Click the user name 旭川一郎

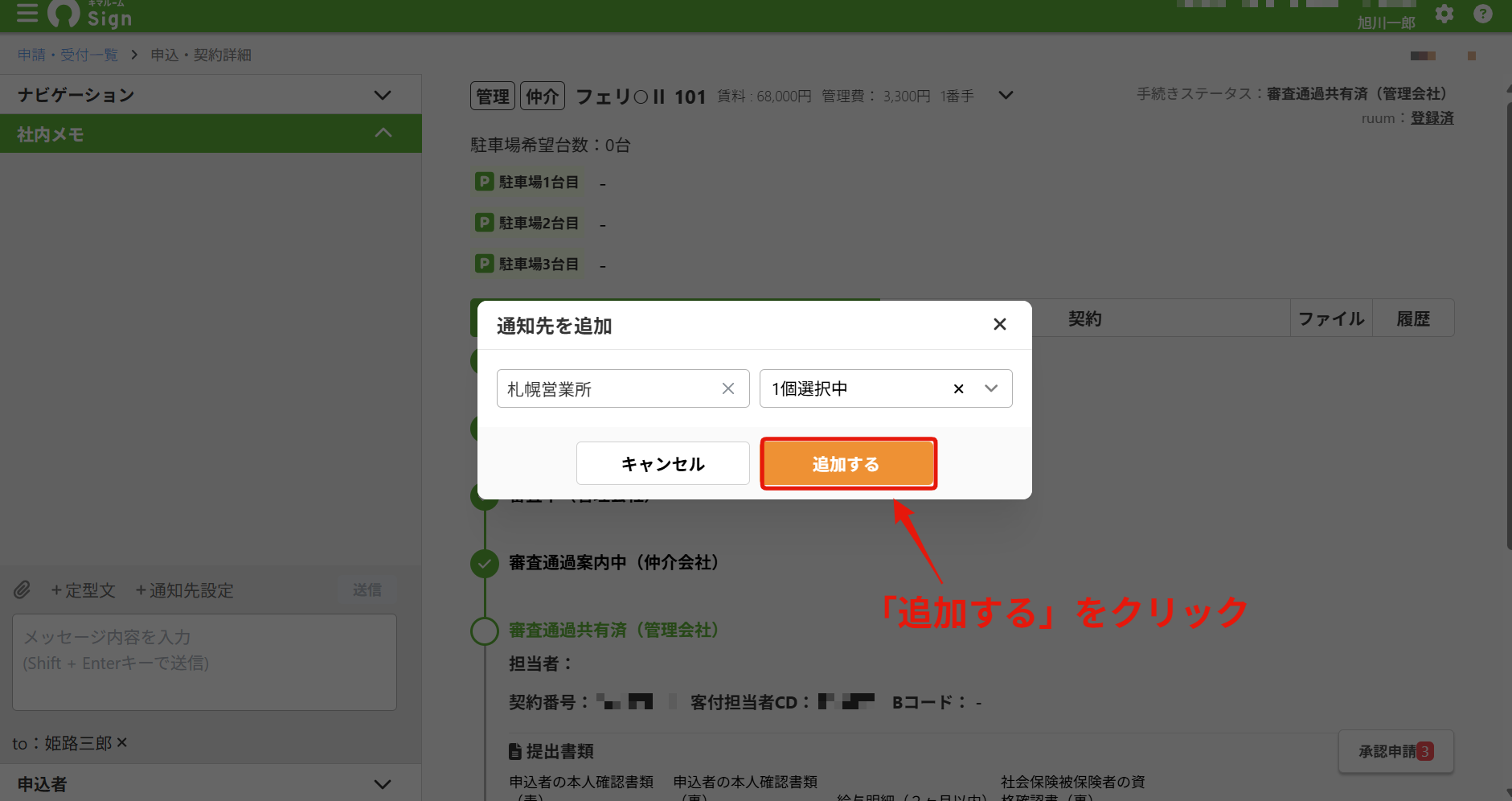click(1386, 23)
